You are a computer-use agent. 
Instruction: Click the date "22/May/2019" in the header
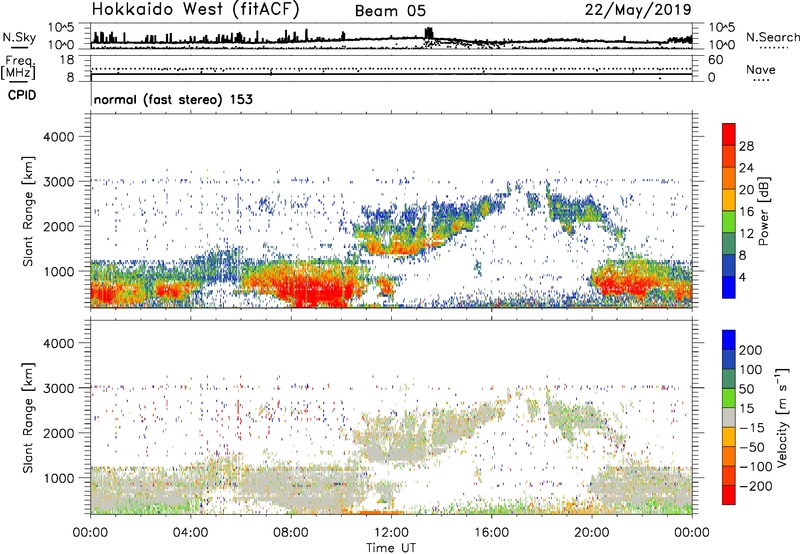tap(638, 9)
